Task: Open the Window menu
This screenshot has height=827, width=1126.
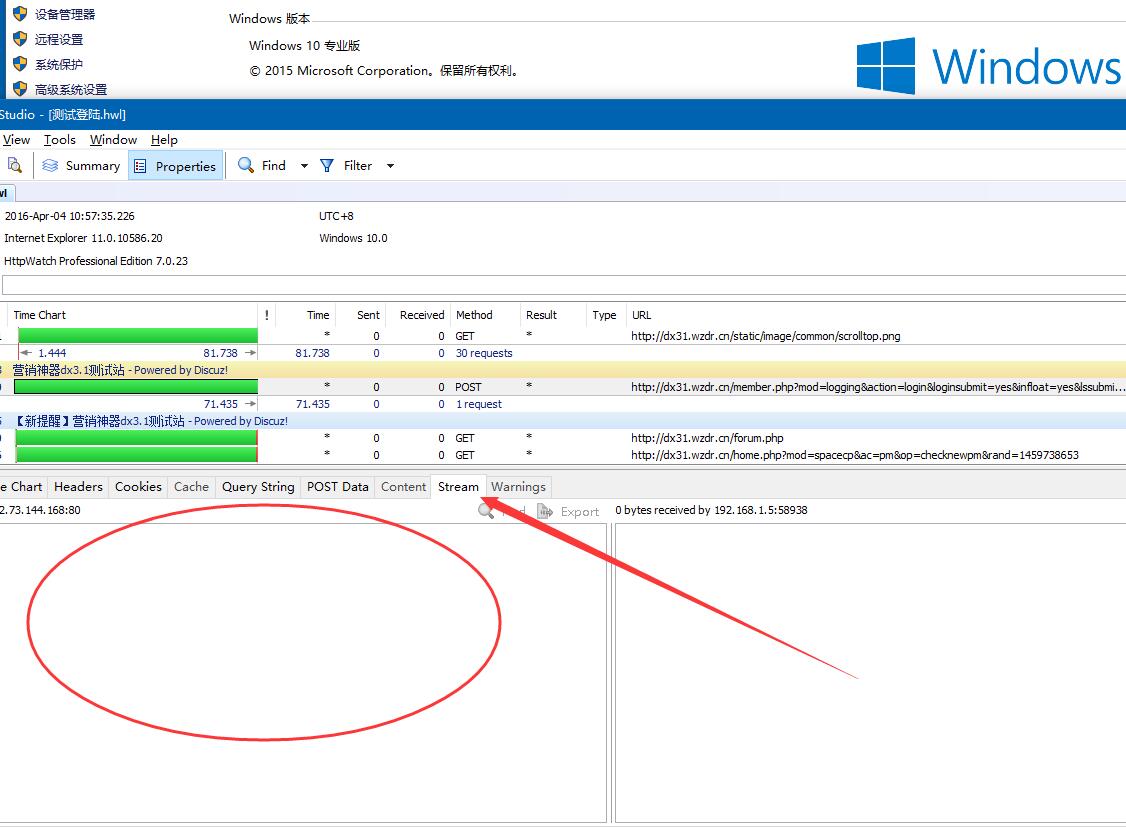Action: [113, 140]
